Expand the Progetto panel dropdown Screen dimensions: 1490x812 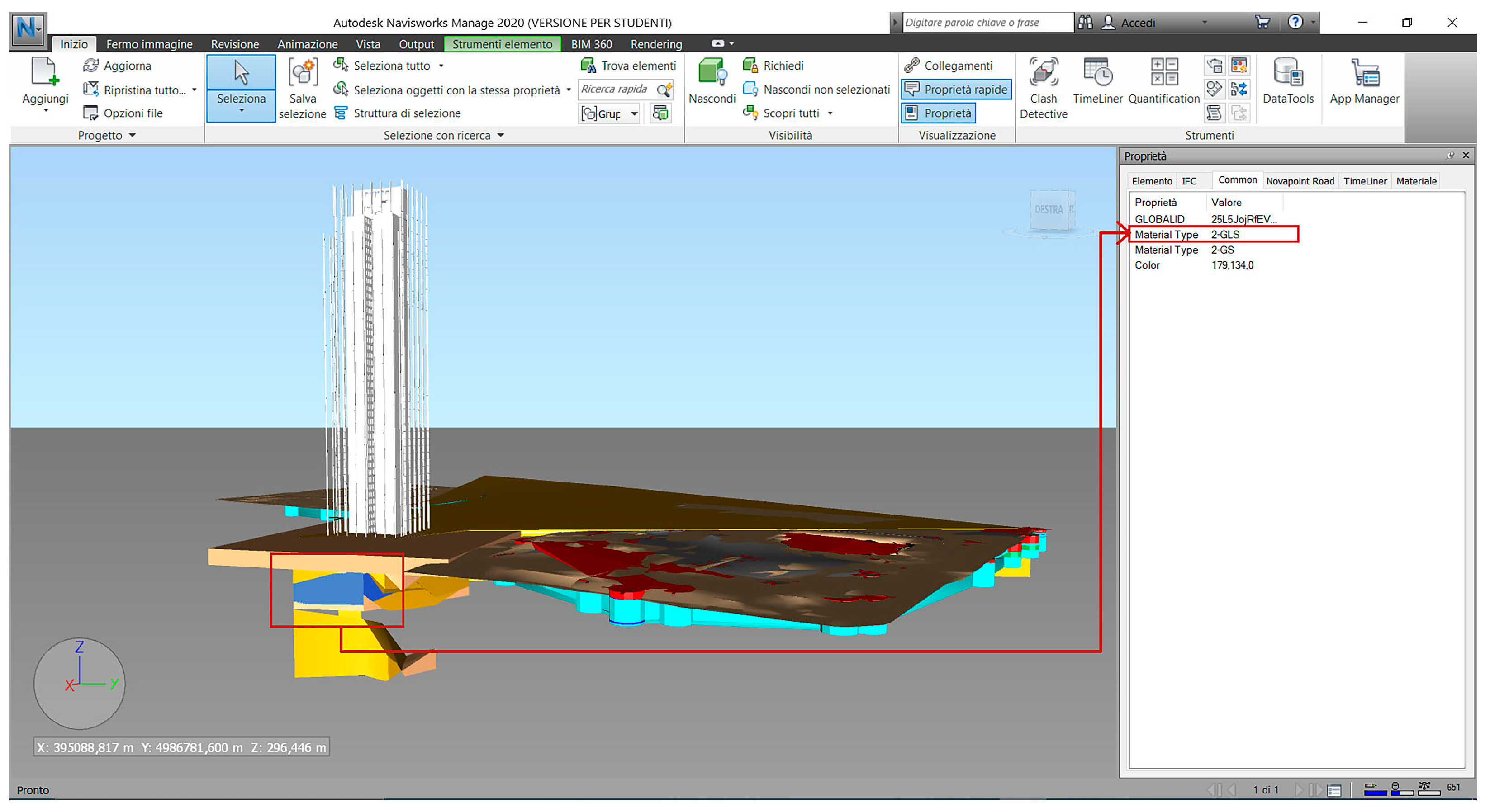point(133,135)
